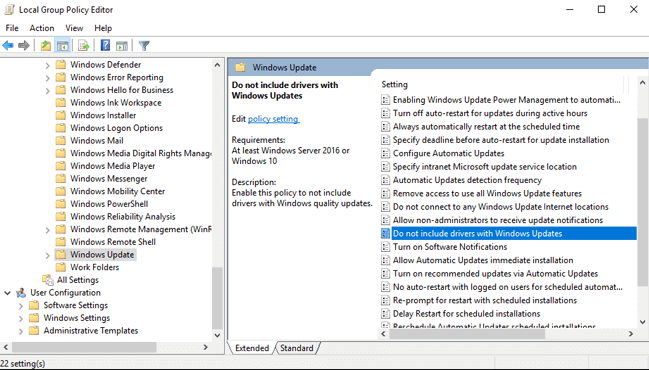Select Re-prompt for restart with scheduled installations
This screenshot has height=370, width=649.
(x=485, y=300)
